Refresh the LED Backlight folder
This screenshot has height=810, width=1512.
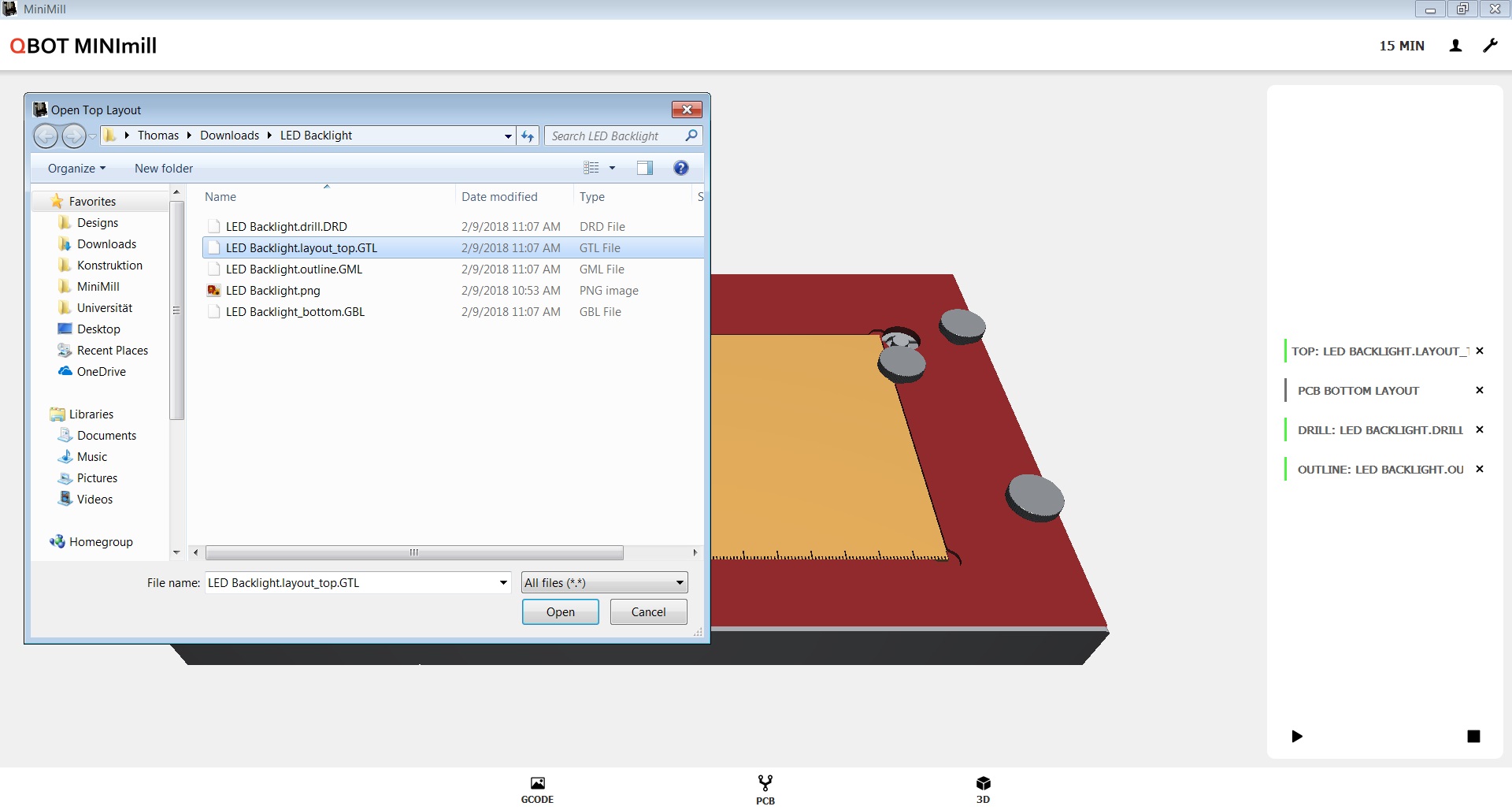pyautogui.click(x=528, y=136)
